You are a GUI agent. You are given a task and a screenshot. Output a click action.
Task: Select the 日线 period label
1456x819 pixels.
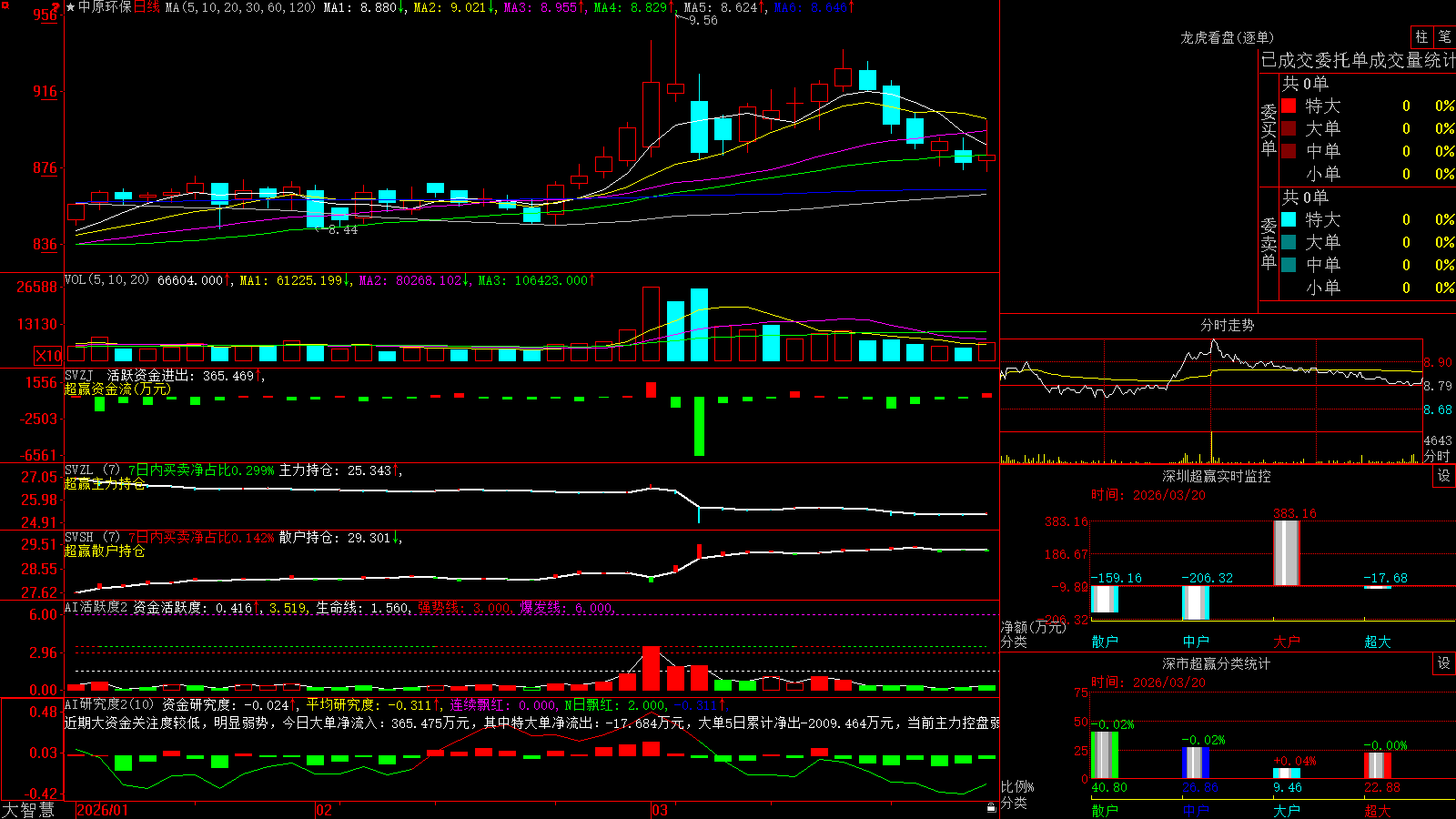pyautogui.click(x=147, y=7)
